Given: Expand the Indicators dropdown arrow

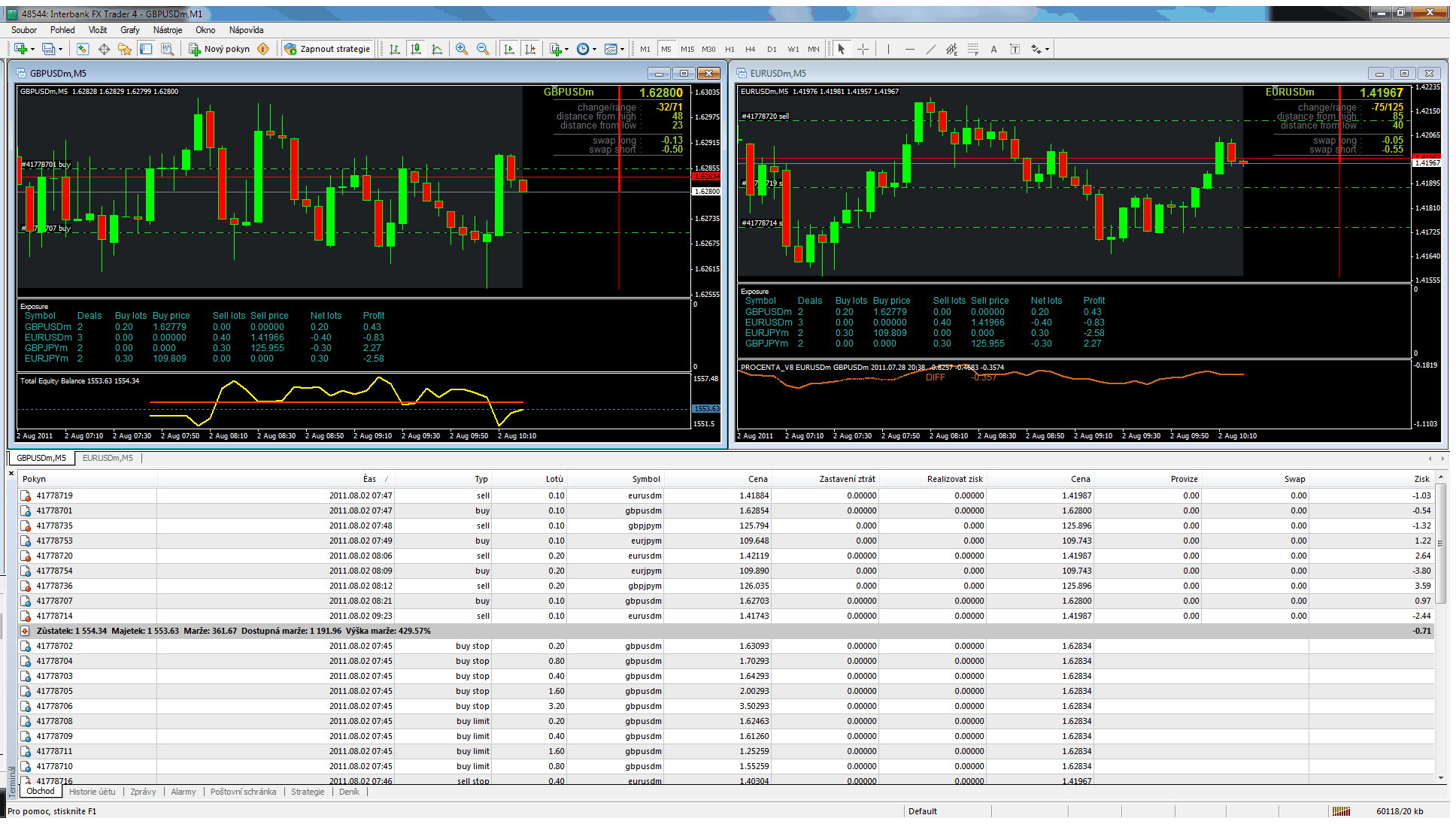Looking at the screenshot, I should pyautogui.click(x=566, y=49).
